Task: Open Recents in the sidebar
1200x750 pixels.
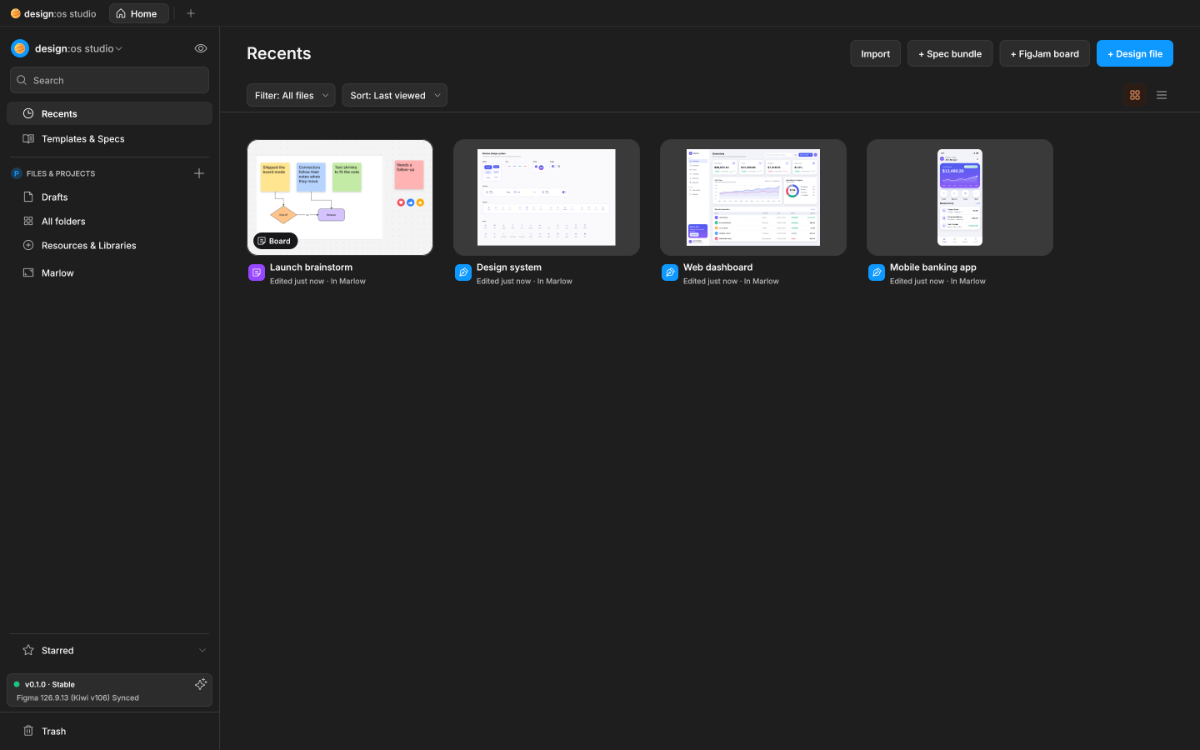Action: point(109,114)
